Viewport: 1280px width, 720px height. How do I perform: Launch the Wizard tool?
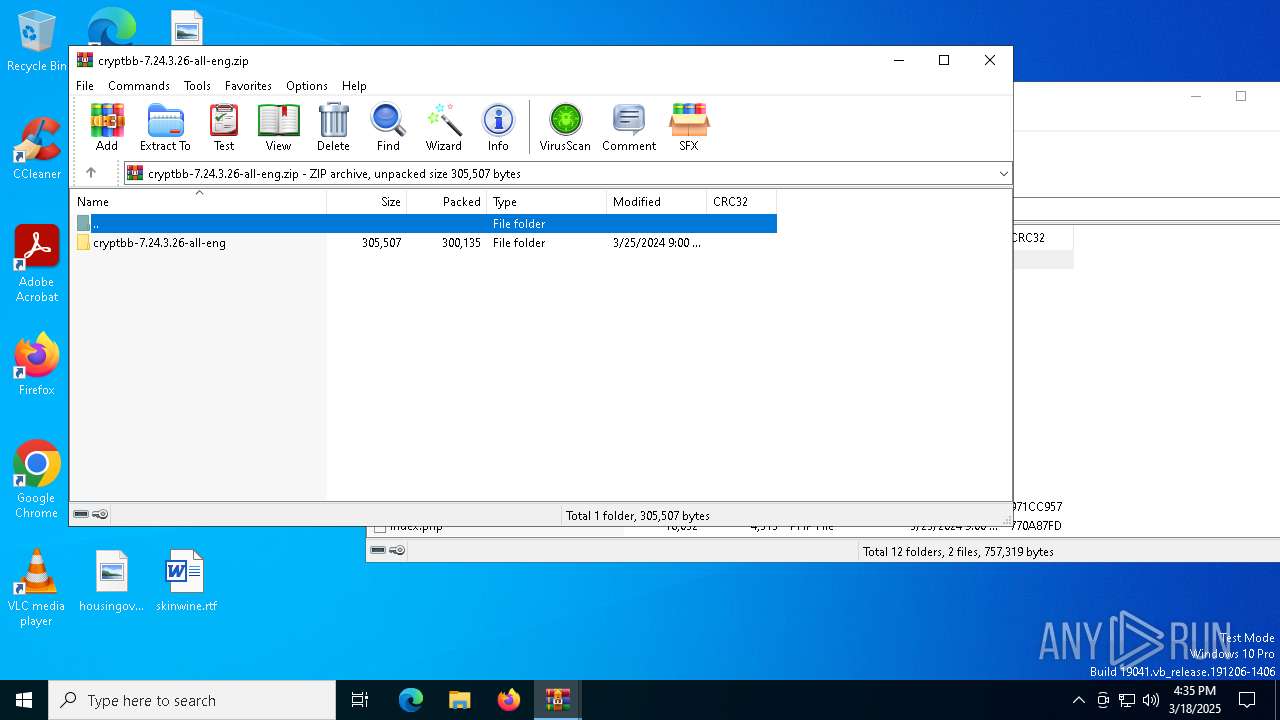[x=443, y=127]
